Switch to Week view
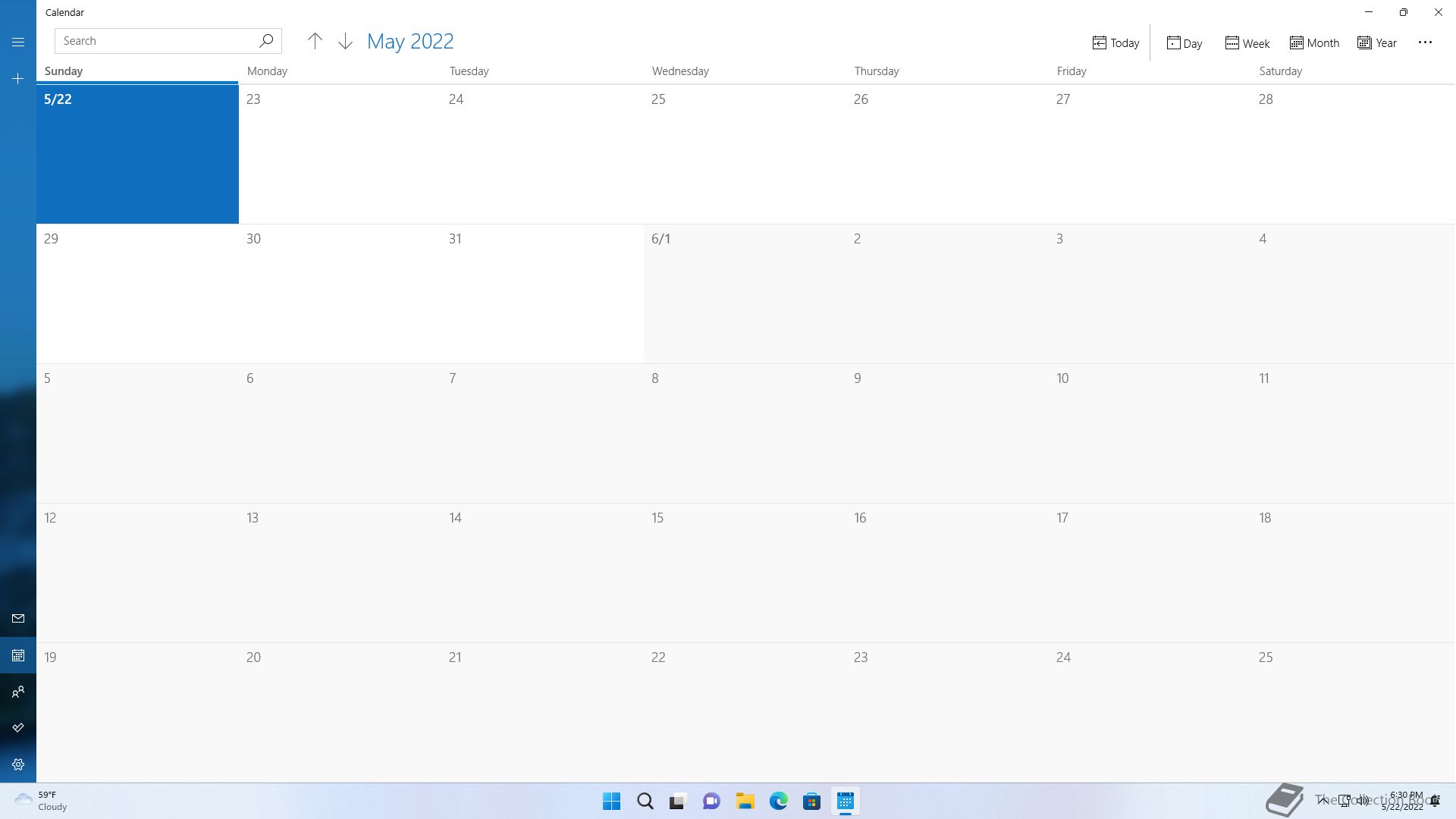Viewport: 1456px width, 819px height. [1247, 43]
